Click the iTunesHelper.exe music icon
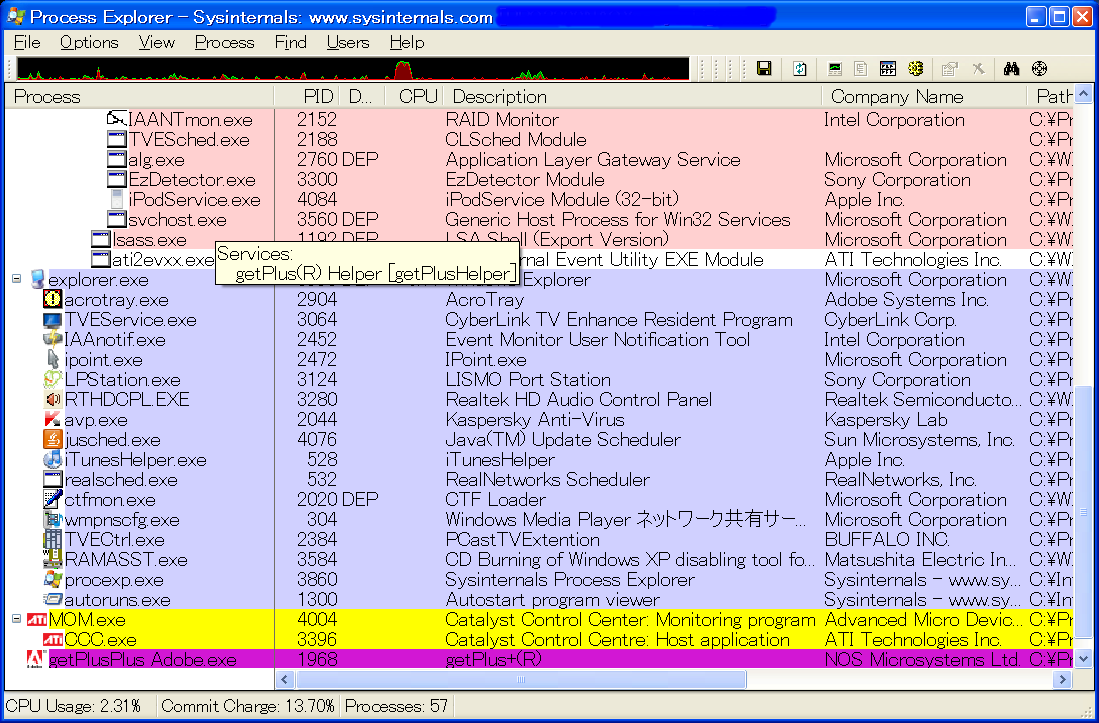 53,460
